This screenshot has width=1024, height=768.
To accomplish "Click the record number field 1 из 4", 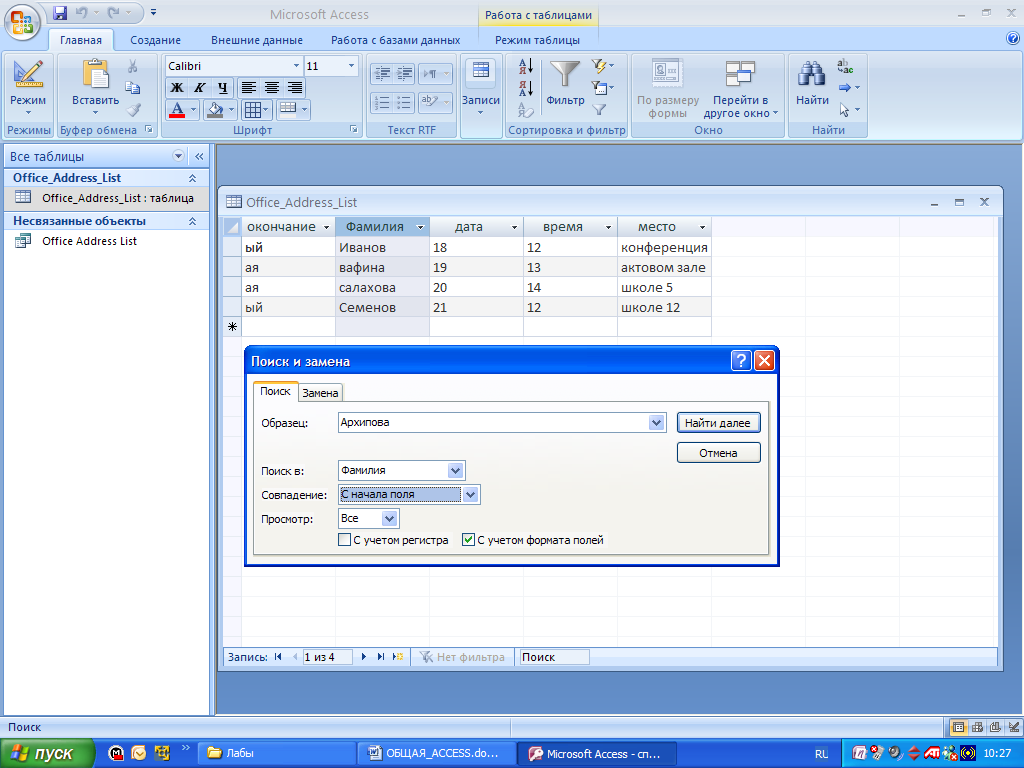I will [327, 657].
